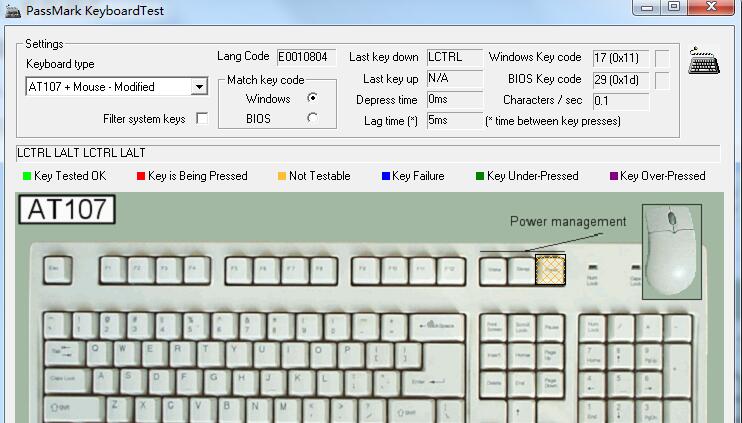Click the Depress time field showing 0ms

point(455,100)
